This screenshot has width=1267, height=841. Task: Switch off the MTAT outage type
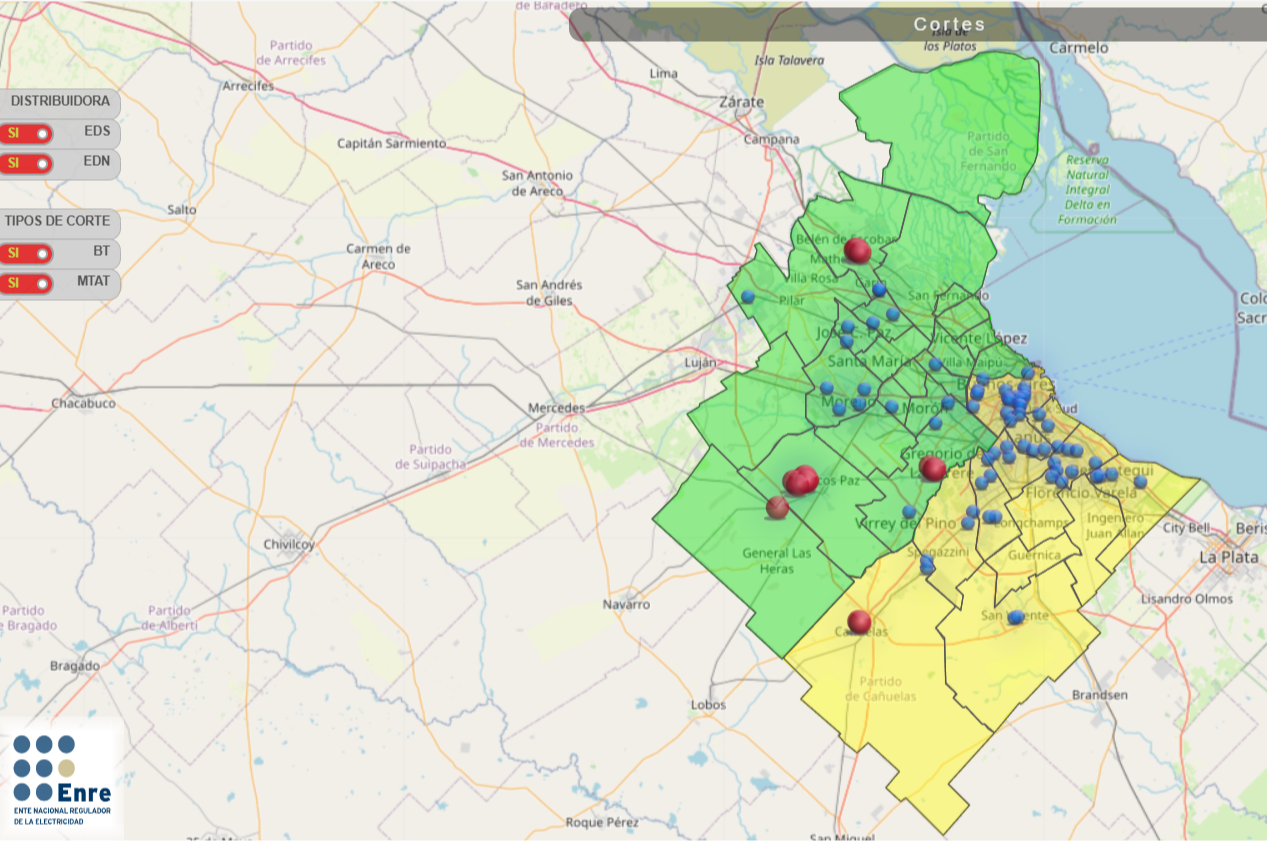pyautogui.click(x=26, y=283)
